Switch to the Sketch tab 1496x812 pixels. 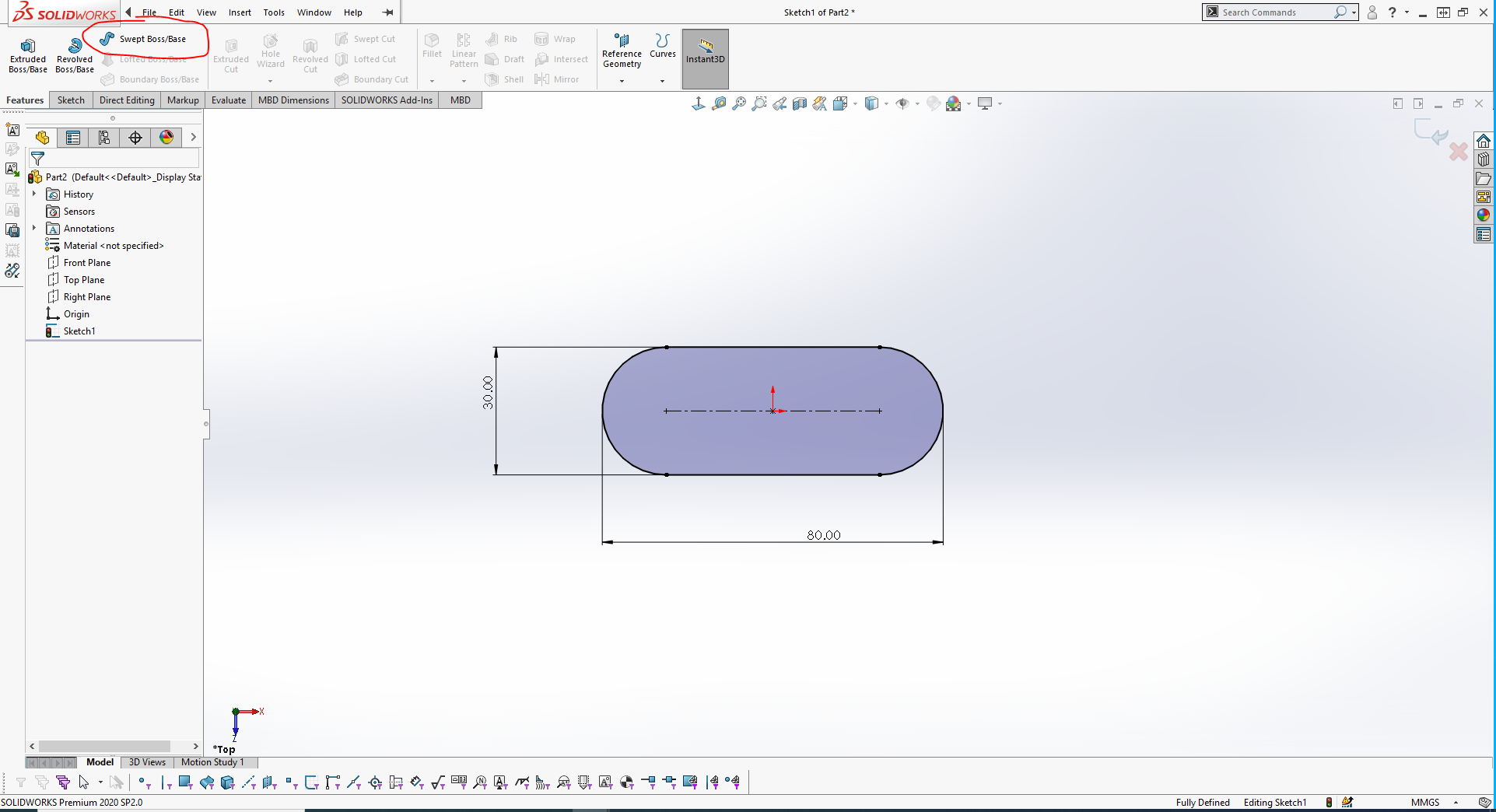click(71, 100)
